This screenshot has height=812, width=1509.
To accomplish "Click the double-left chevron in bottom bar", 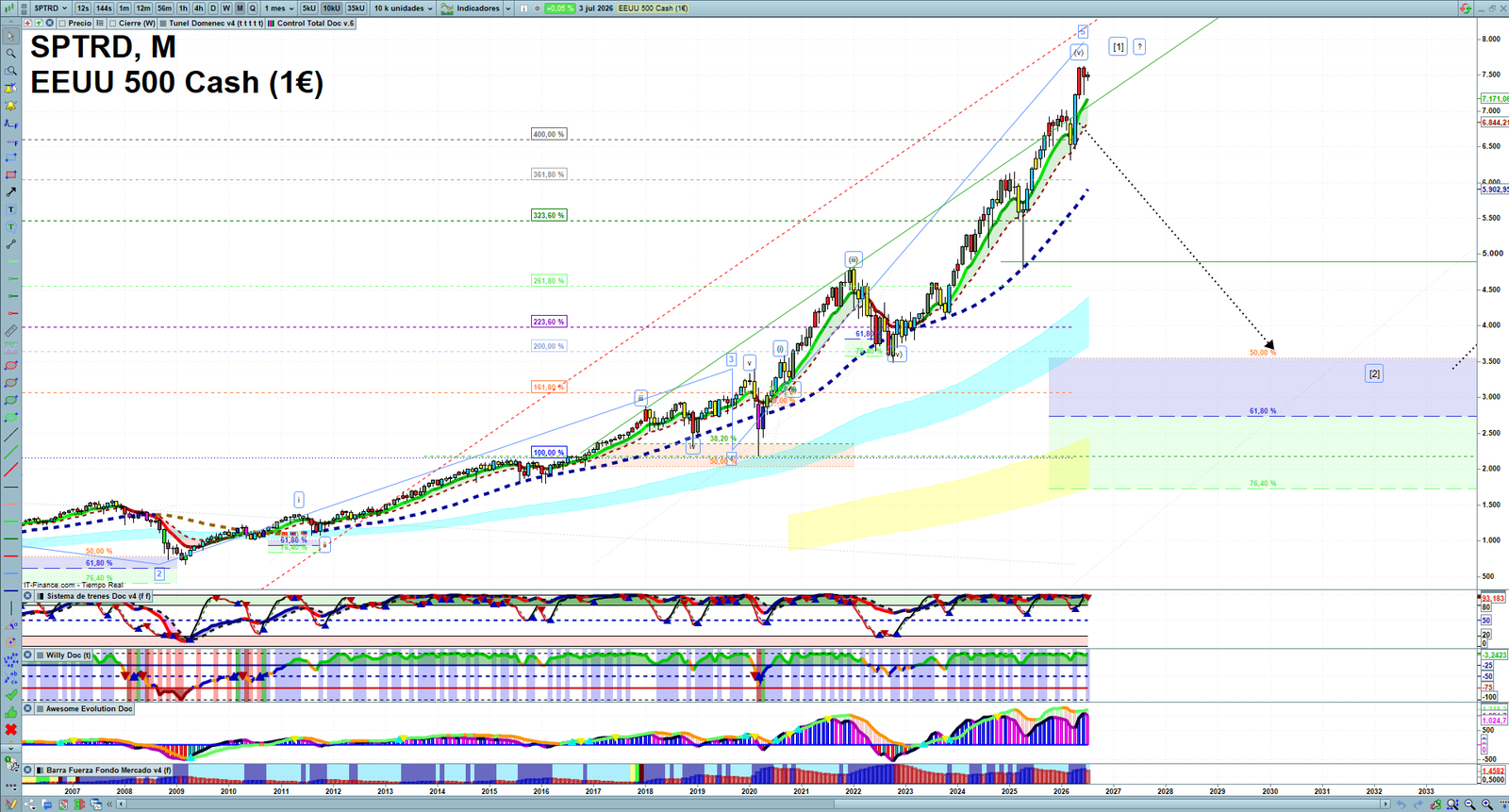I will pyautogui.click(x=110, y=804).
